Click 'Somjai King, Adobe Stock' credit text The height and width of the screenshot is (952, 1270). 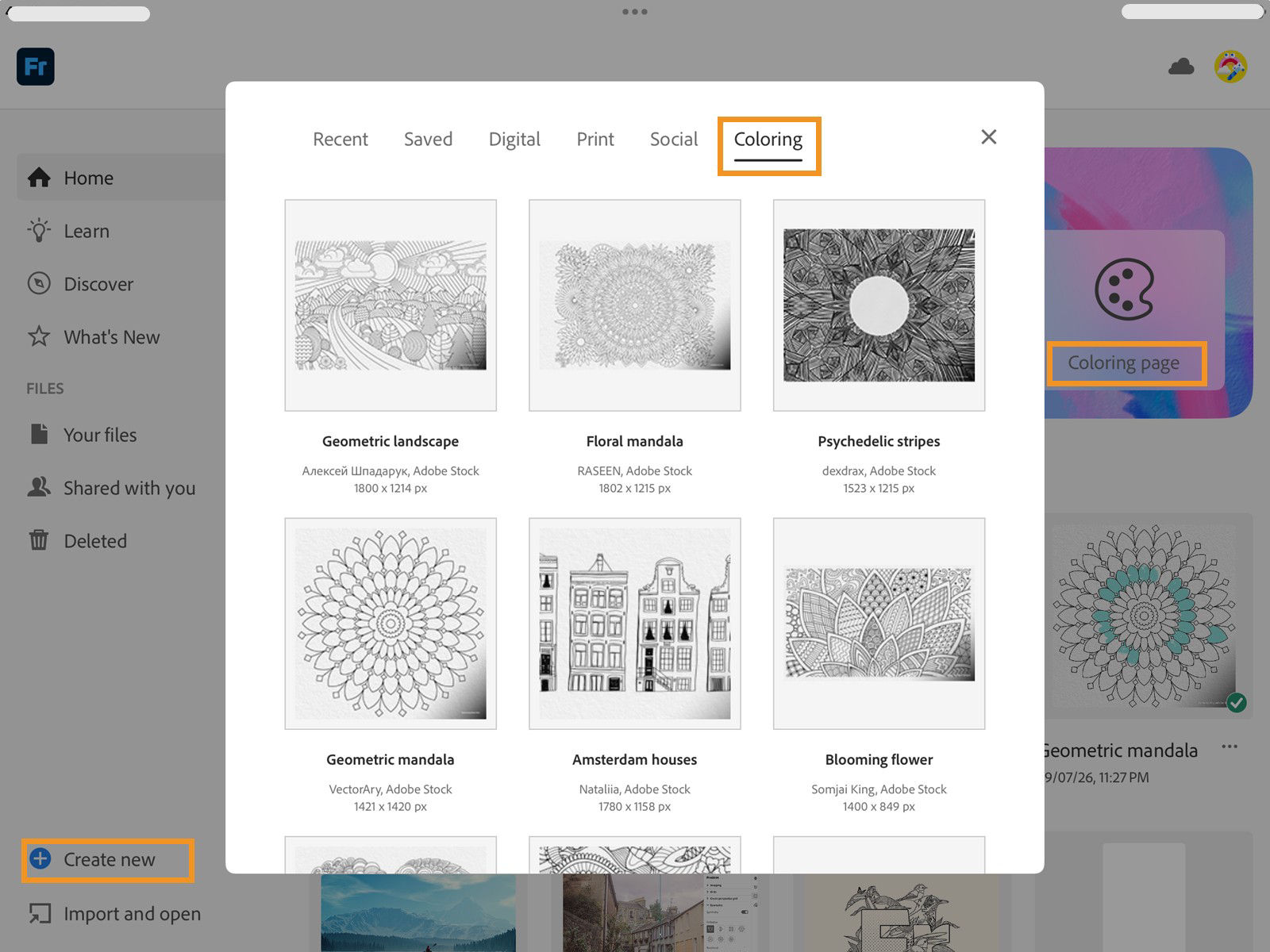879,789
